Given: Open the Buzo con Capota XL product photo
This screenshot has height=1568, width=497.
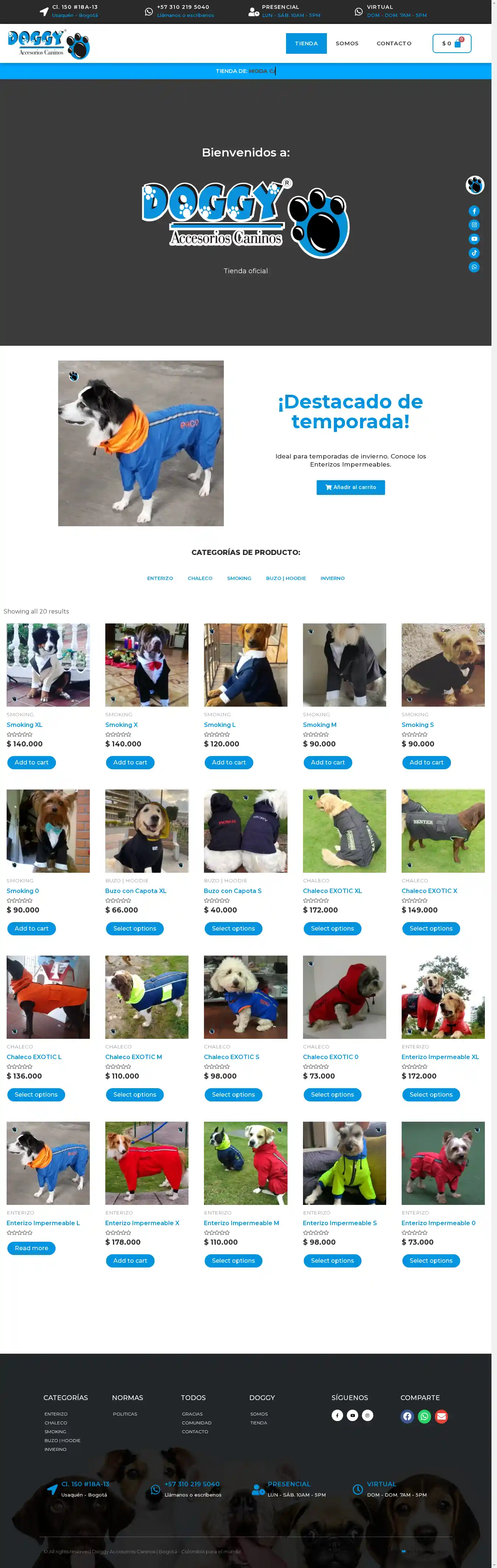Looking at the screenshot, I should (147, 831).
